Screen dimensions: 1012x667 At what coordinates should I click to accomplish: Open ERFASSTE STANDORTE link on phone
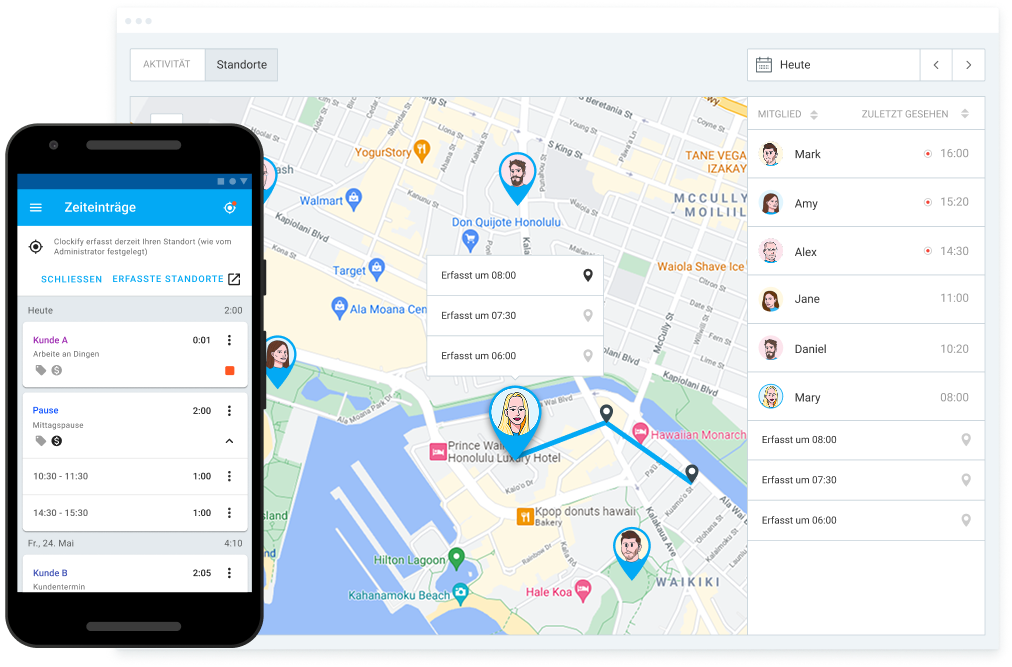[x=176, y=279]
